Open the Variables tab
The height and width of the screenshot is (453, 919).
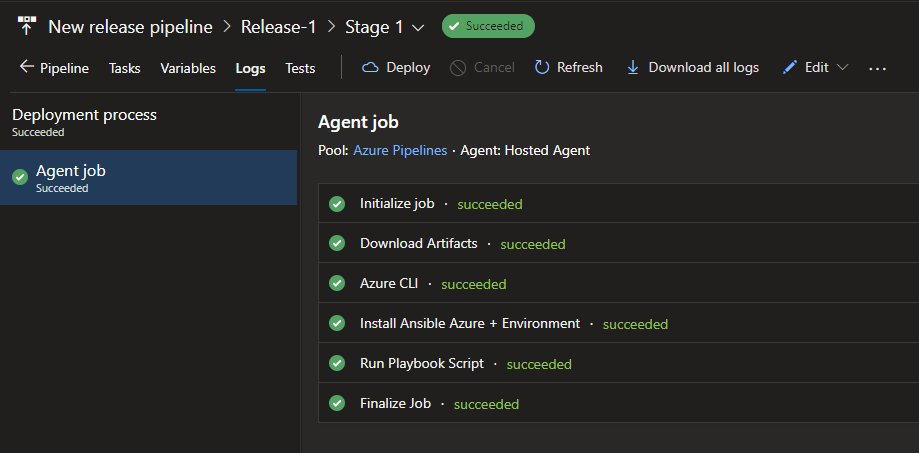coord(188,68)
